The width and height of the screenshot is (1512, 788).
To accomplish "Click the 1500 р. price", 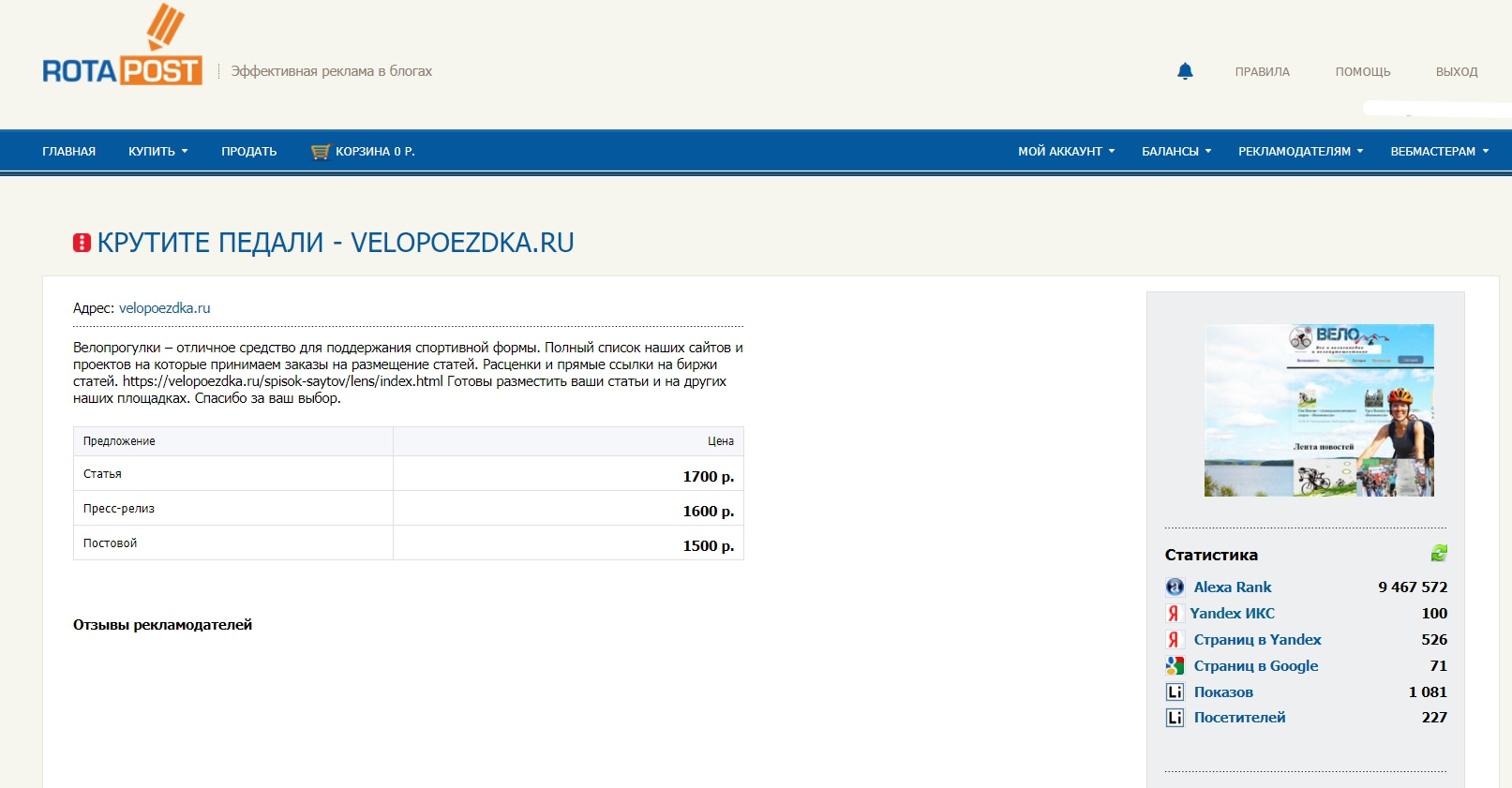I will pyautogui.click(x=709, y=545).
